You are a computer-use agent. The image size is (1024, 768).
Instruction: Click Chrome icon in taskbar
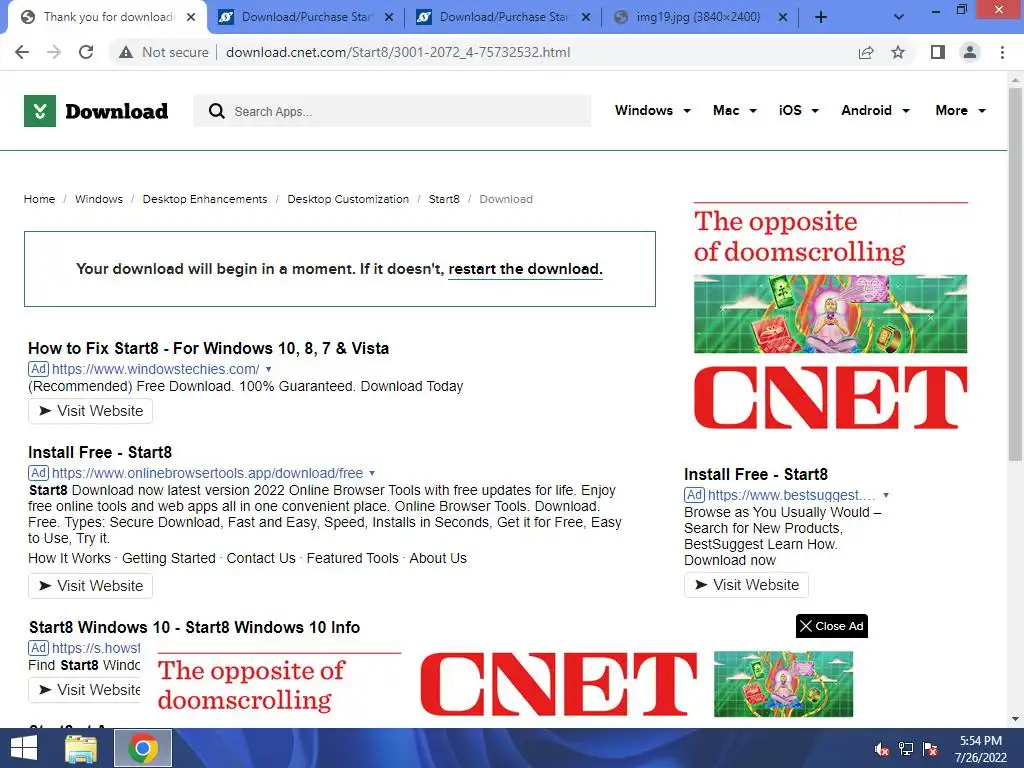143,748
